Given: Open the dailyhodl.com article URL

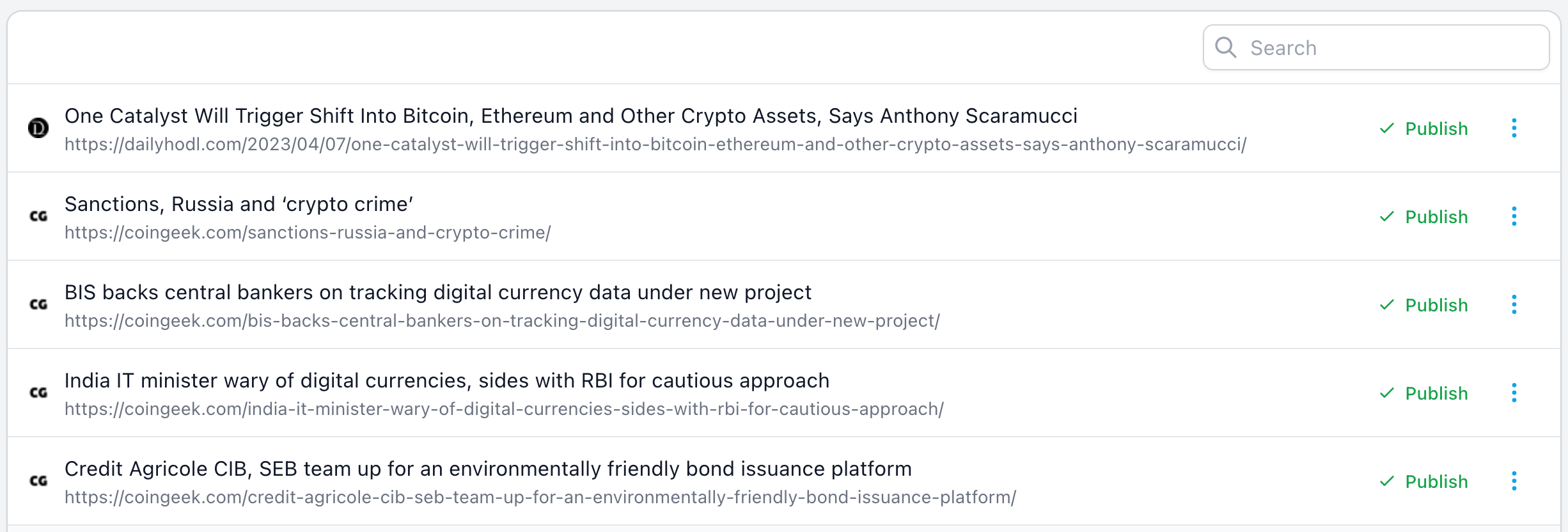Looking at the screenshot, I should (655, 145).
